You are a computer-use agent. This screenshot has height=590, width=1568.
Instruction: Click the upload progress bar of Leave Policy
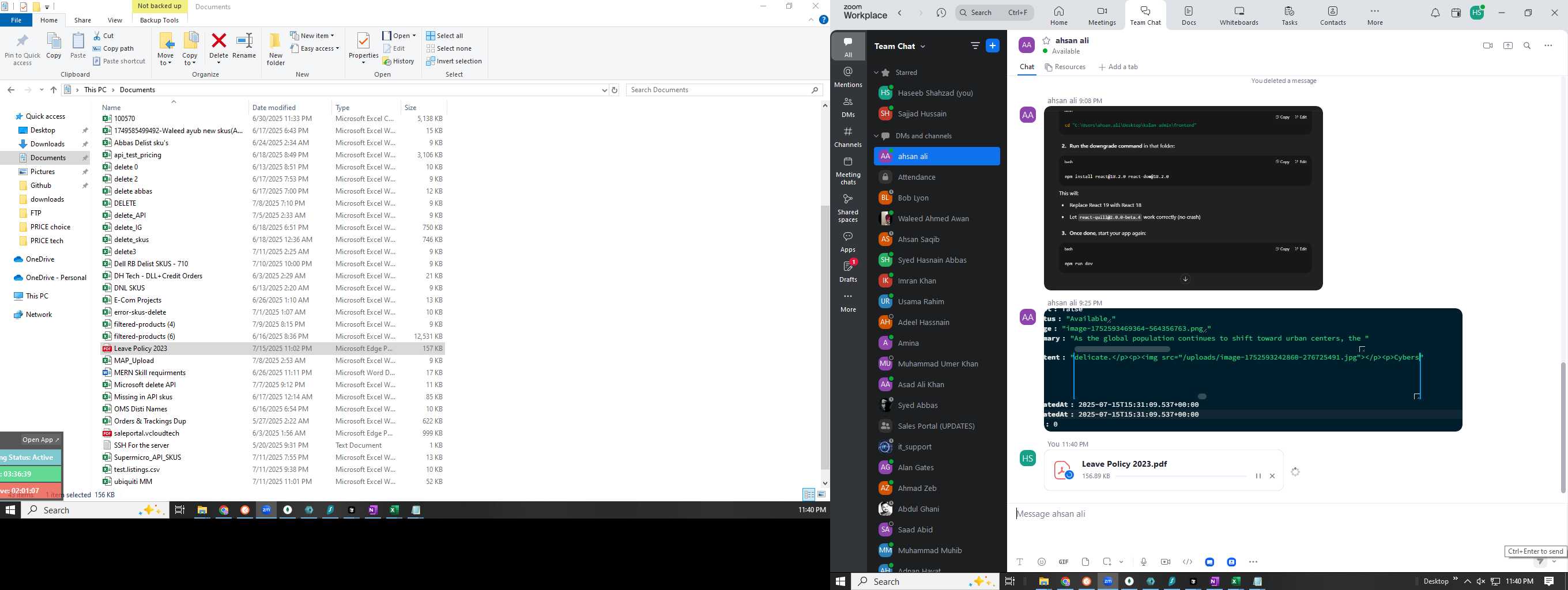1182,476
